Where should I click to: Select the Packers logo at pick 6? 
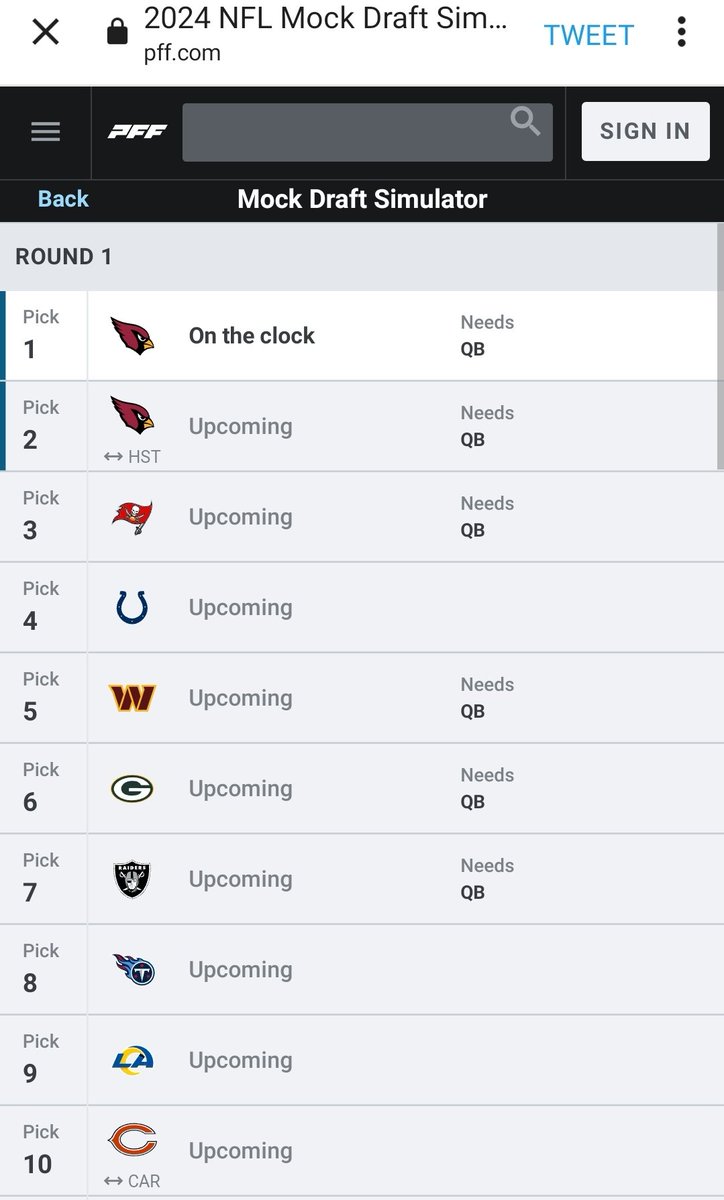point(132,788)
